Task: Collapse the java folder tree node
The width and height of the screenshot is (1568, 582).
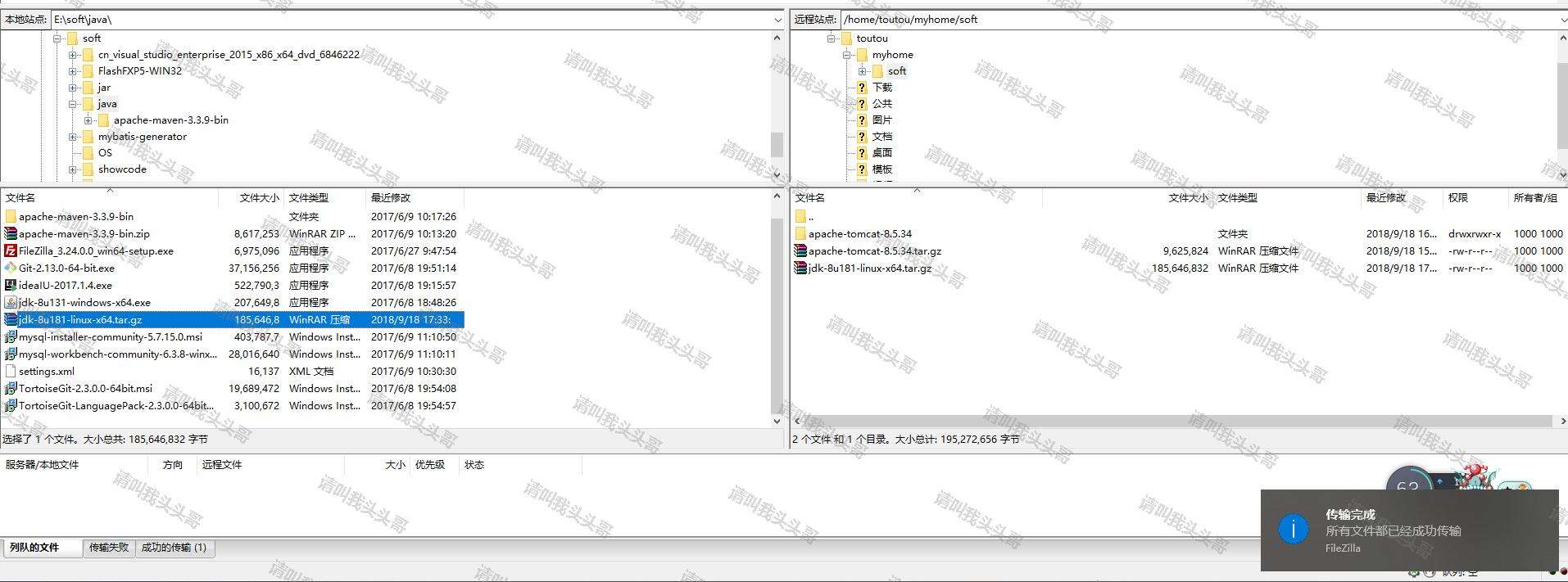Action: click(73, 104)
